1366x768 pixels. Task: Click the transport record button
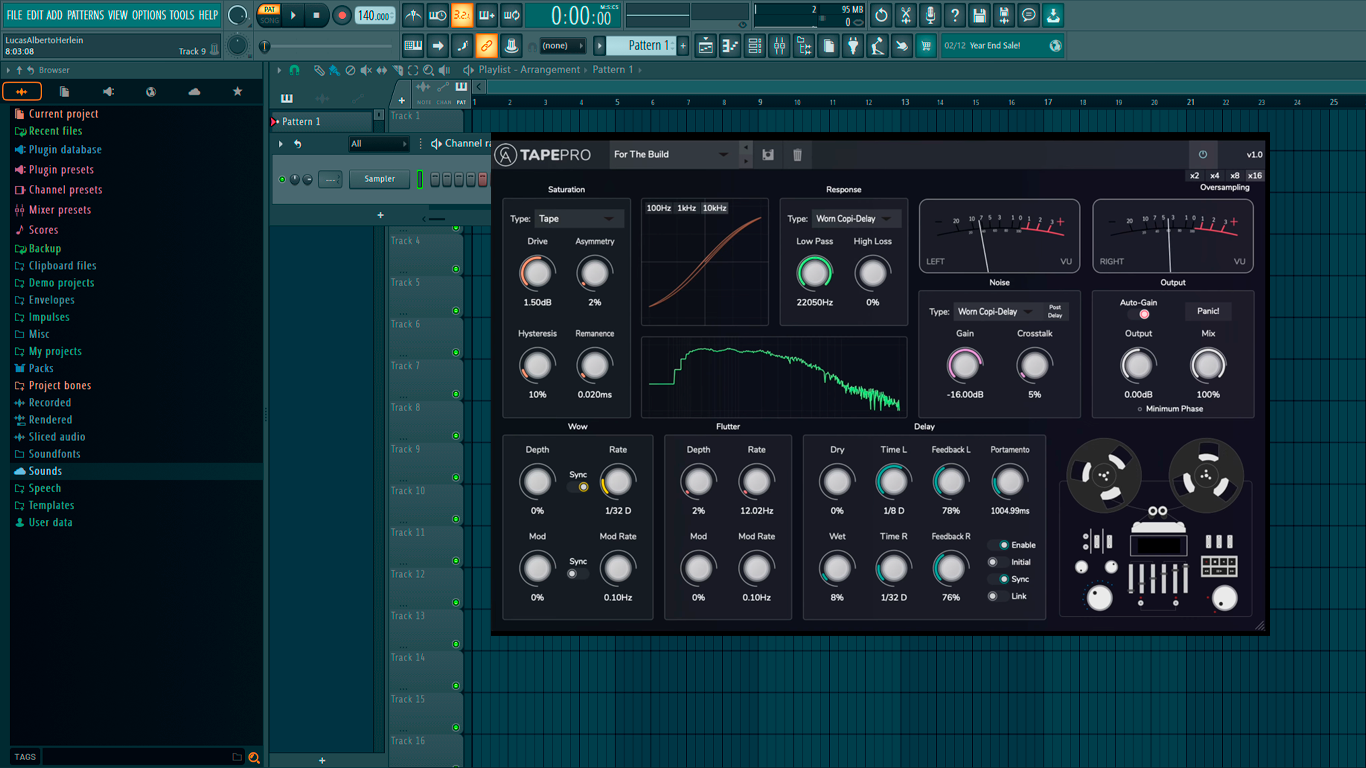coord(341,16)
